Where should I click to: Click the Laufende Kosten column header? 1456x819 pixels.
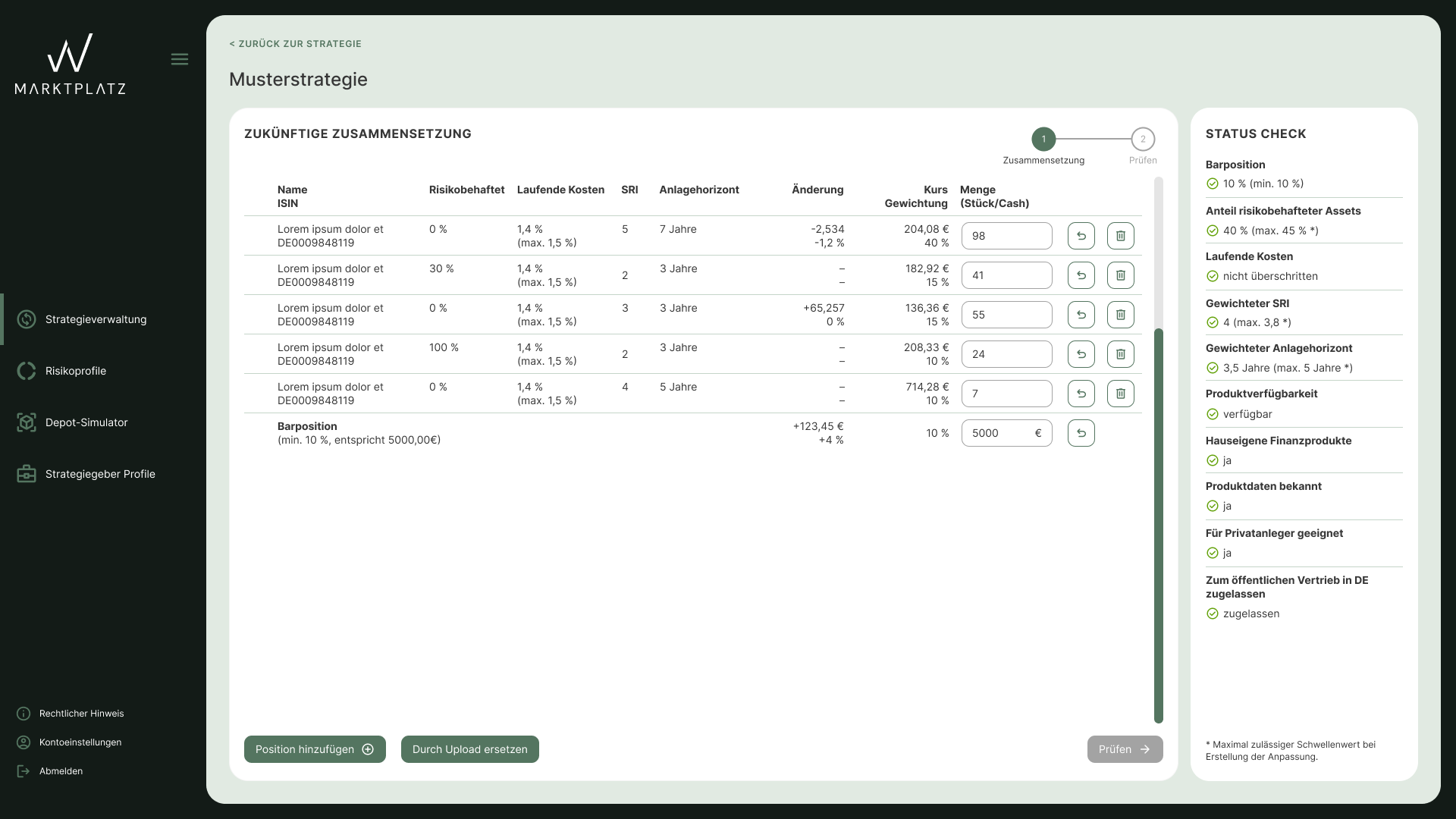[x=560, y=190]
